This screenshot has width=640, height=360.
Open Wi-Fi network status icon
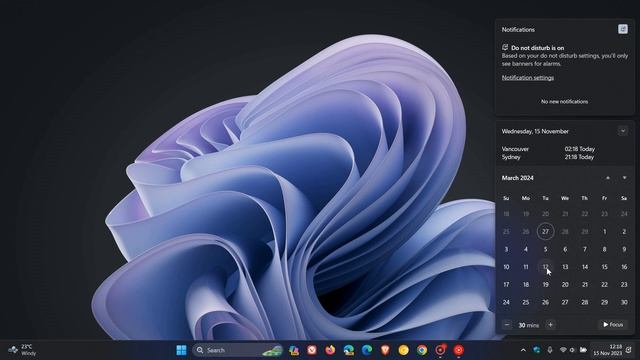click(563, 350)
